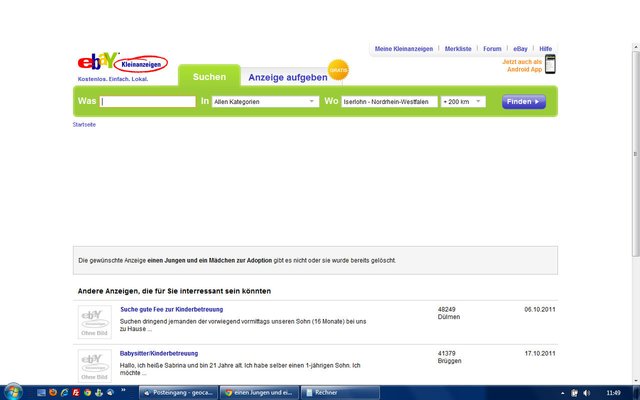Click the date 17.10.2011 text

(540, 353)
